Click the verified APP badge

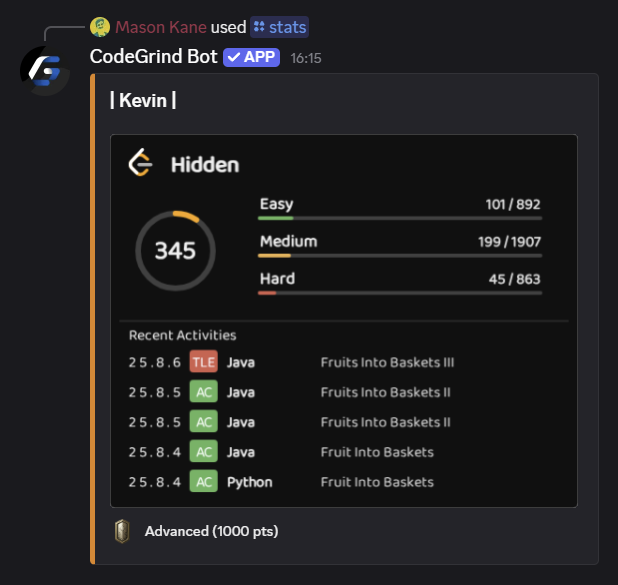pyautogui.click(x=251, y=57)
